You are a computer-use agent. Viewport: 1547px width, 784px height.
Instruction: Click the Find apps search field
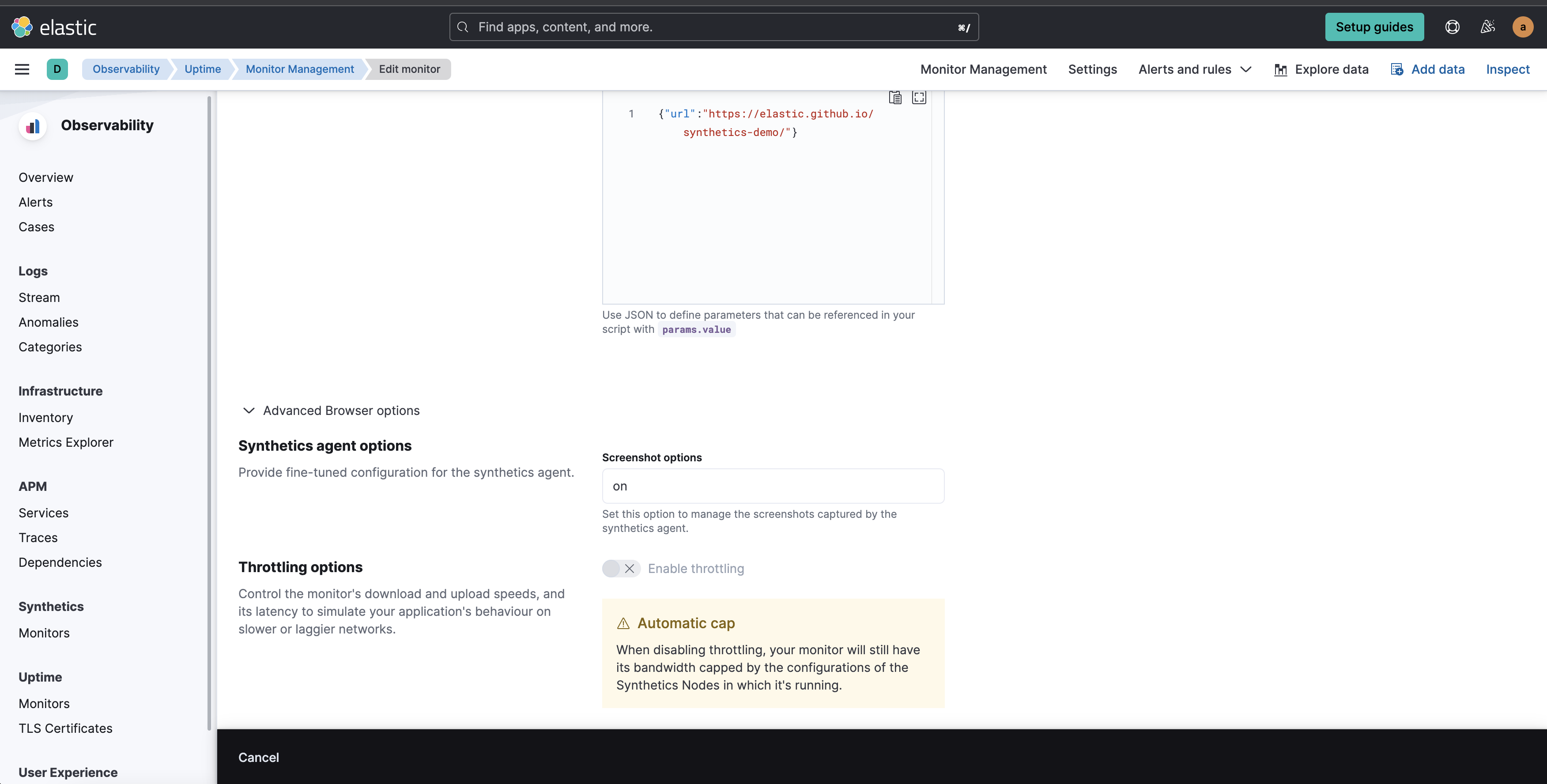(x=713, y=27)
